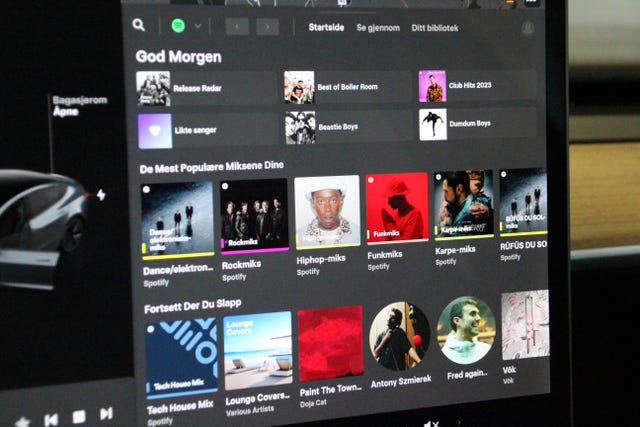Select the Karpe-miks cover thumbnail
Viewport: 640px width, 427px height.
click(x=464, y=205)
